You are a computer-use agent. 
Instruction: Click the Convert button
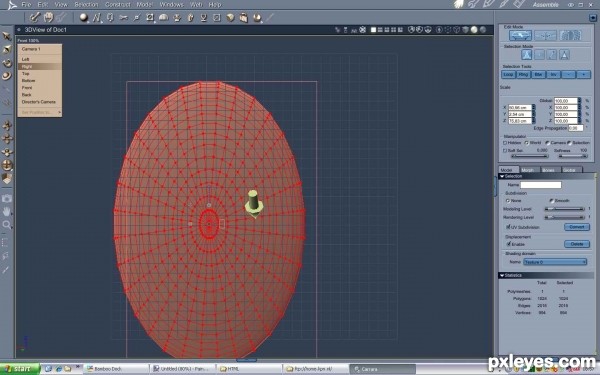pyautogui.click(x=577, y=227)
